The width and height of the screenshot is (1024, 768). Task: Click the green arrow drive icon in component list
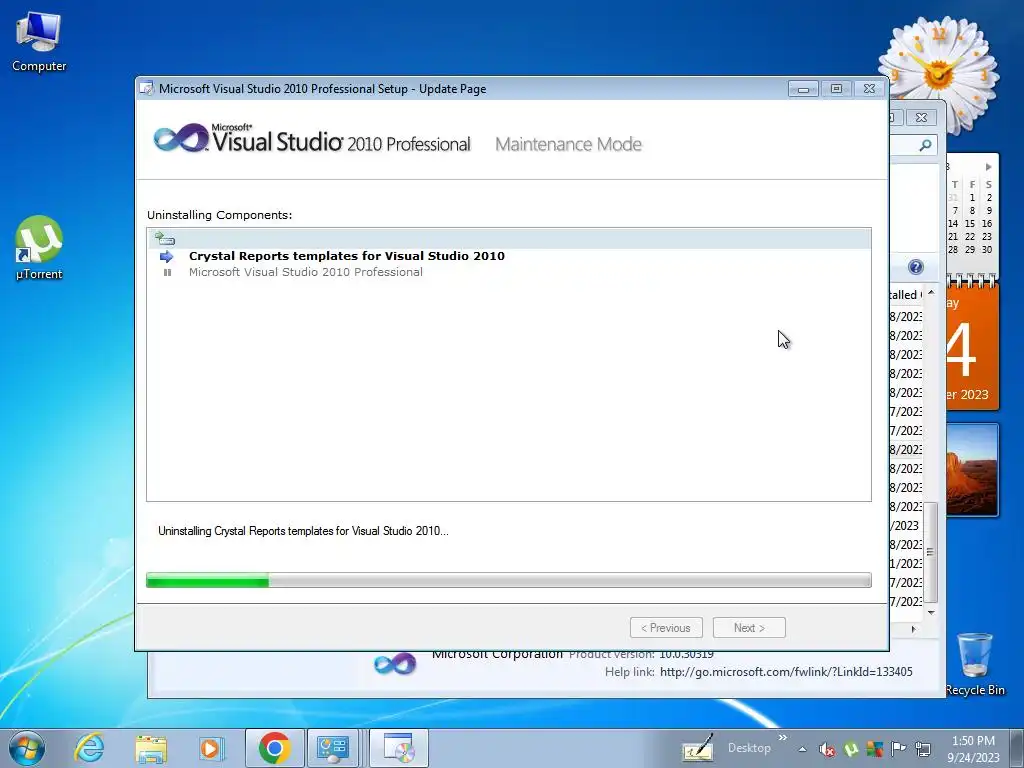click(164, 238)
